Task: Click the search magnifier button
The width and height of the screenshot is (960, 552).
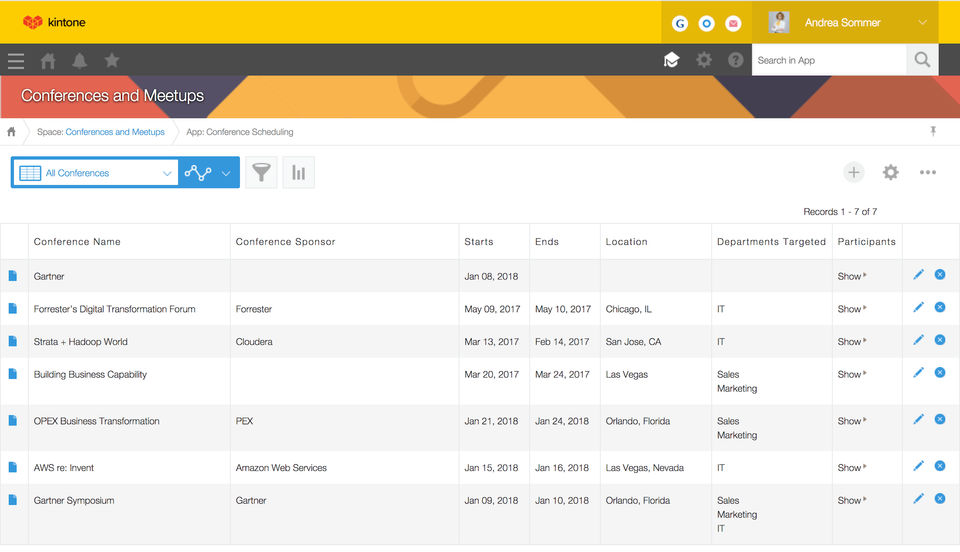Action: [x=922, y=60]
